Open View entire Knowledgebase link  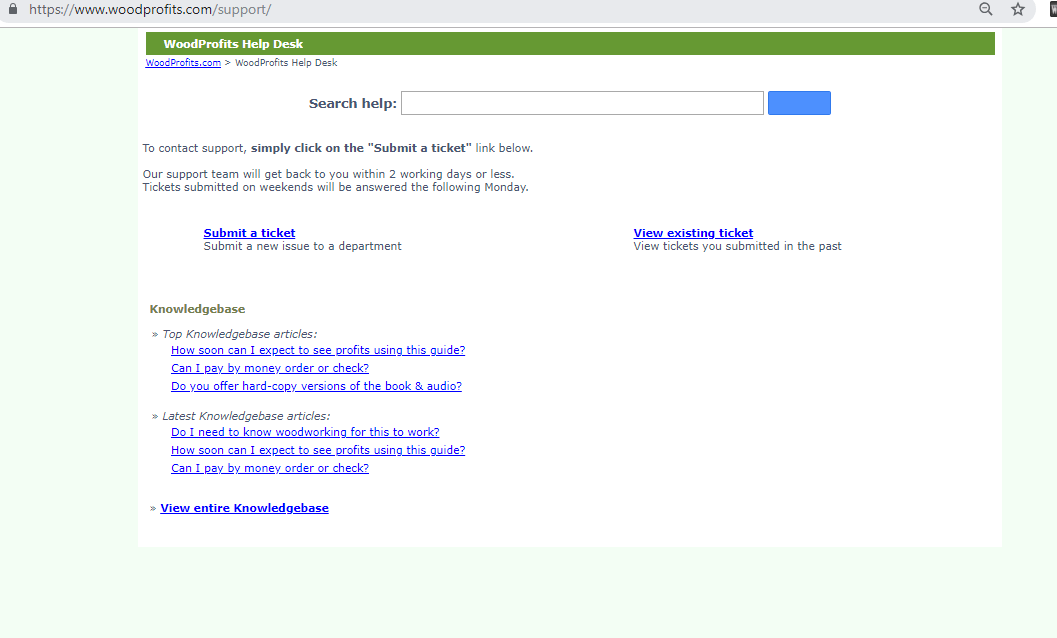click(245, 508)
